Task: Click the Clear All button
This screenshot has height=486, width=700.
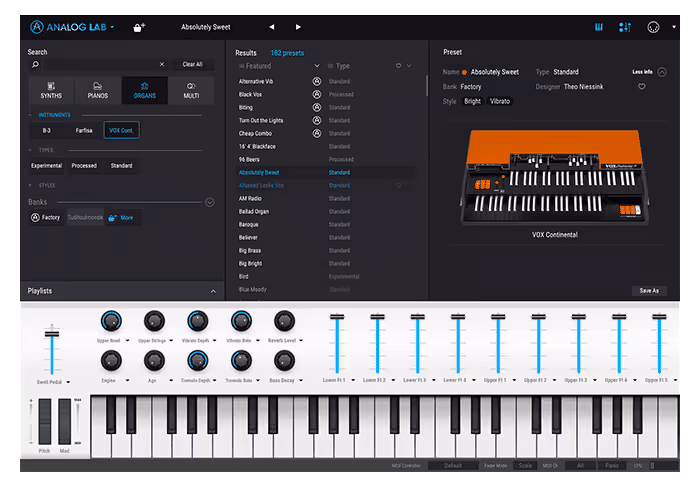Action: tap(192, 64)
